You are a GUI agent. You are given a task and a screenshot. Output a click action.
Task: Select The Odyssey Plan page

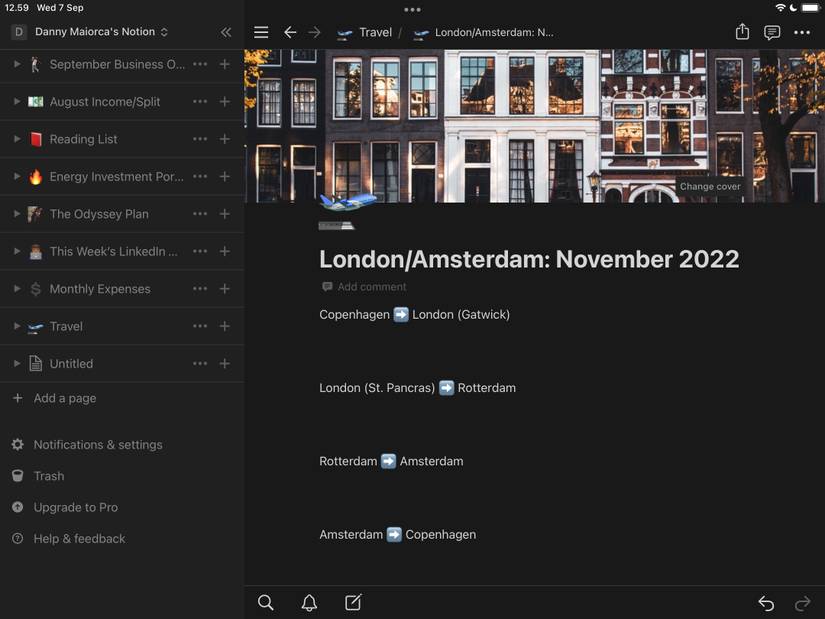point(99,214)
